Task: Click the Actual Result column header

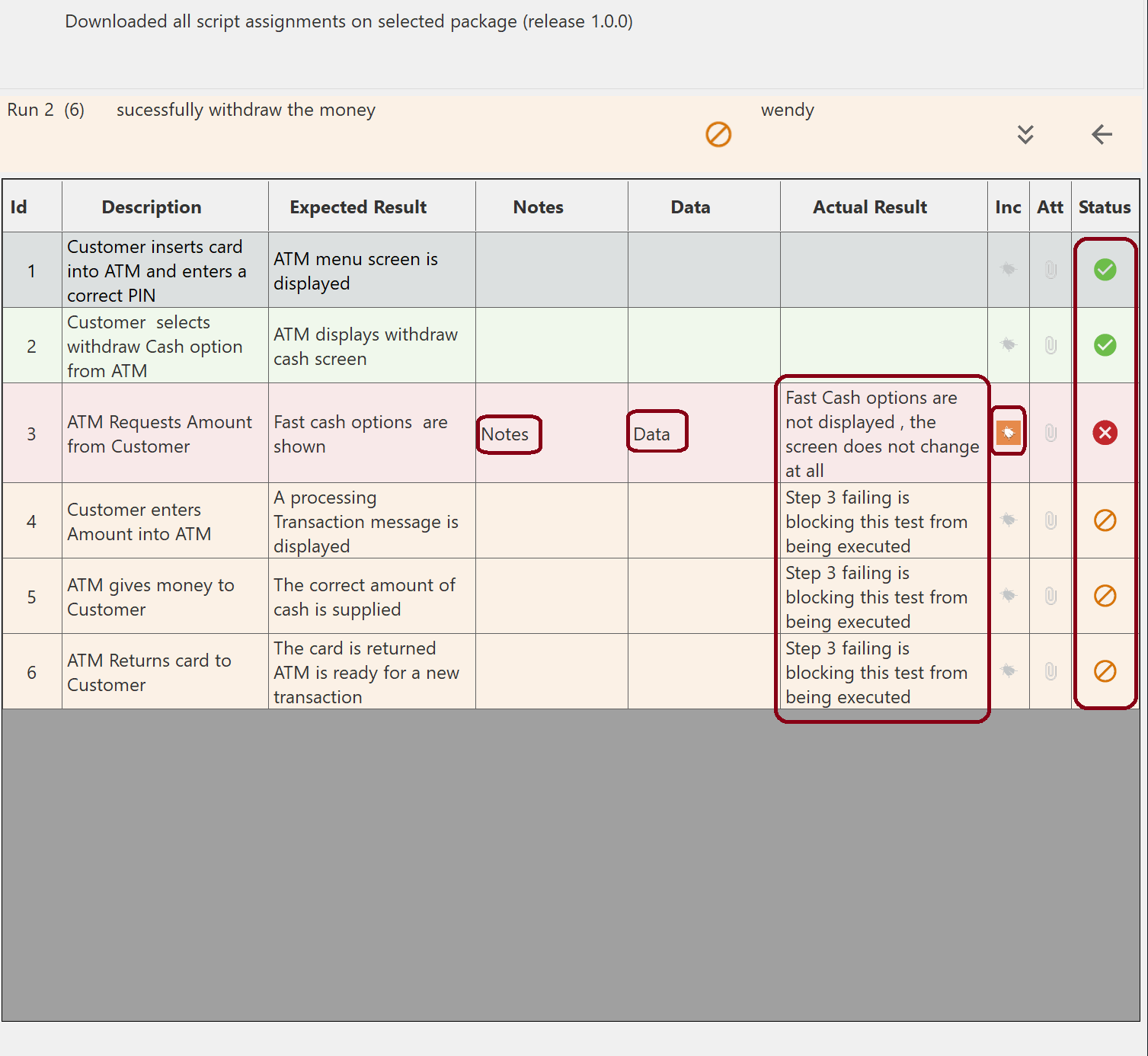Action: point(869,207)
